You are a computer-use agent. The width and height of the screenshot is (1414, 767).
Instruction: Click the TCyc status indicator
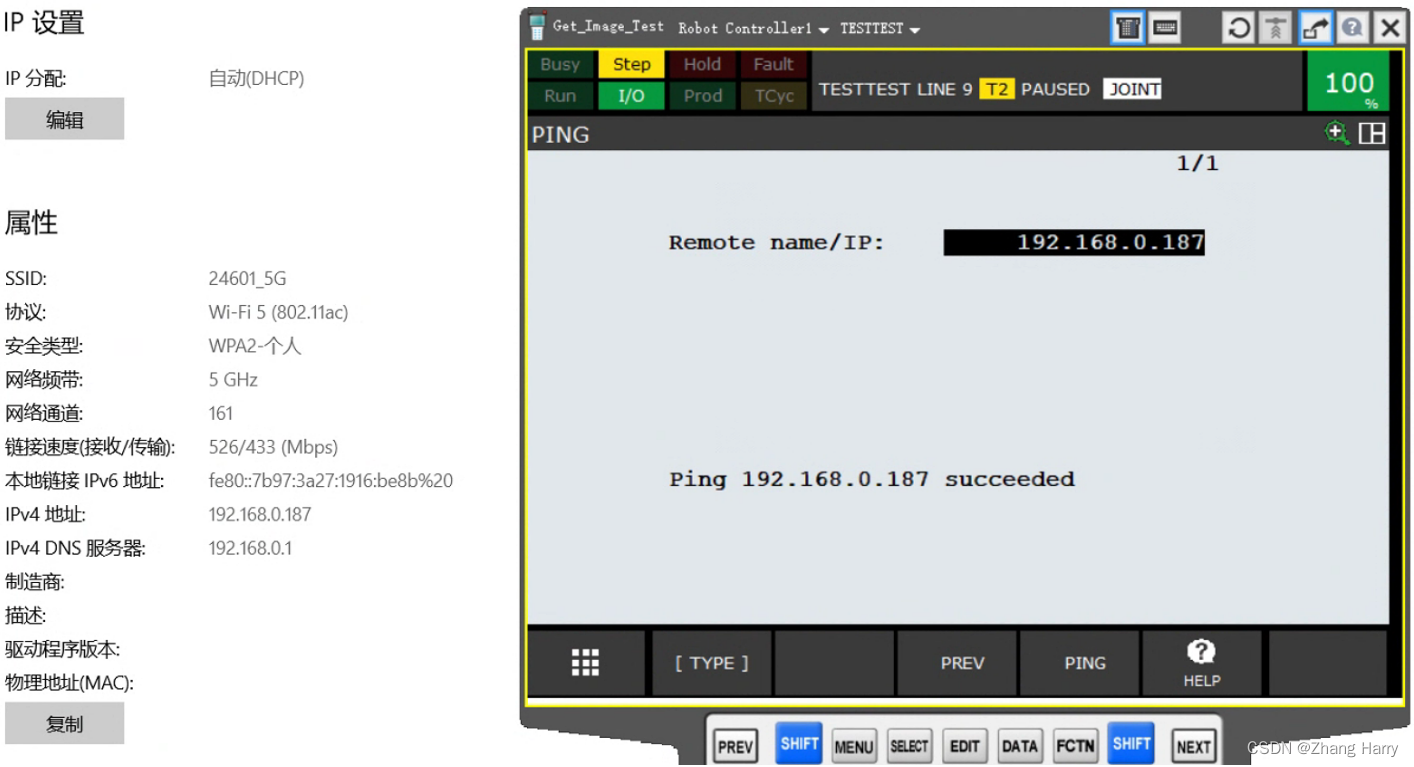(x=773, y=96)
